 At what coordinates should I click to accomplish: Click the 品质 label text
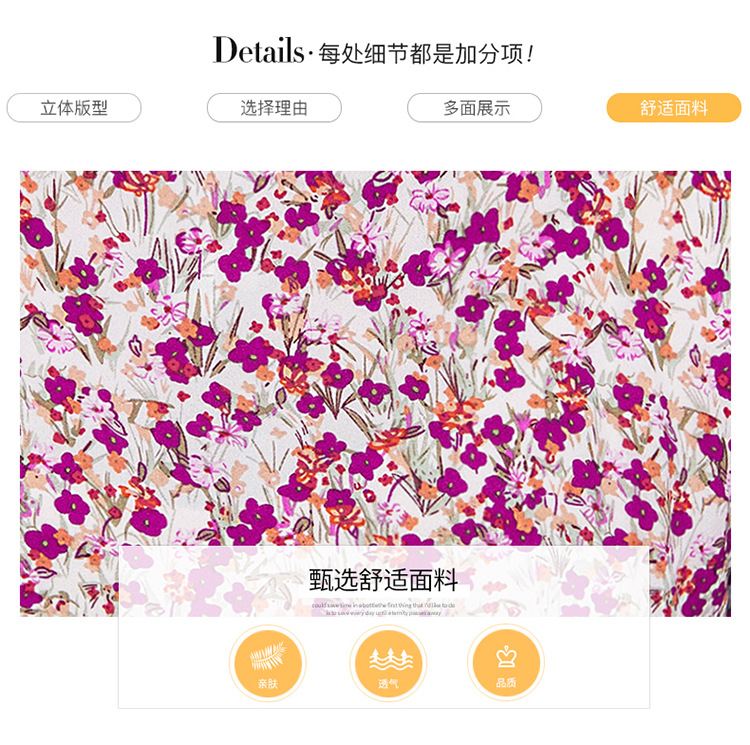click(506, 682)
